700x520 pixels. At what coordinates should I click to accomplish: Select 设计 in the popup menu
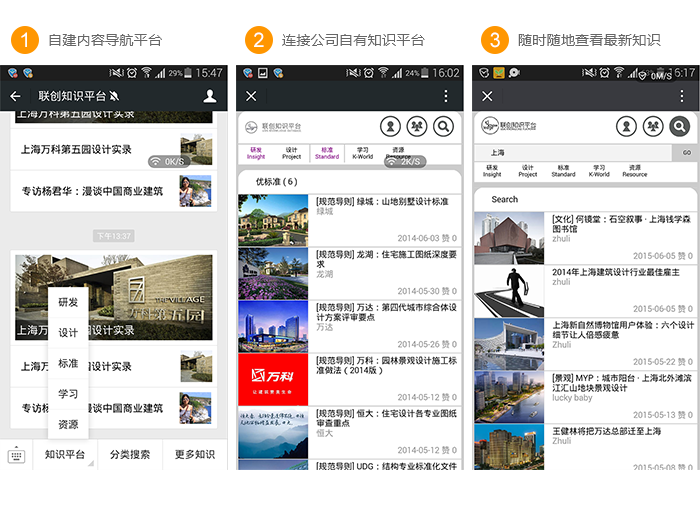68,333
